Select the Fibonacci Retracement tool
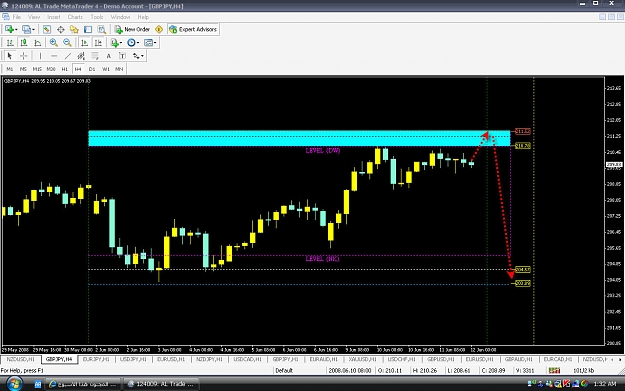This screenshot has height=391, width=625. pyautogui.click(x=95, y=56)
